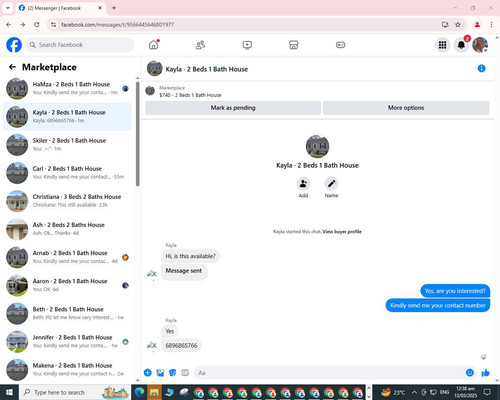Open the notifications bell
Screen dimensions: 500x400
pyautogui.click(x=461, y=45)
